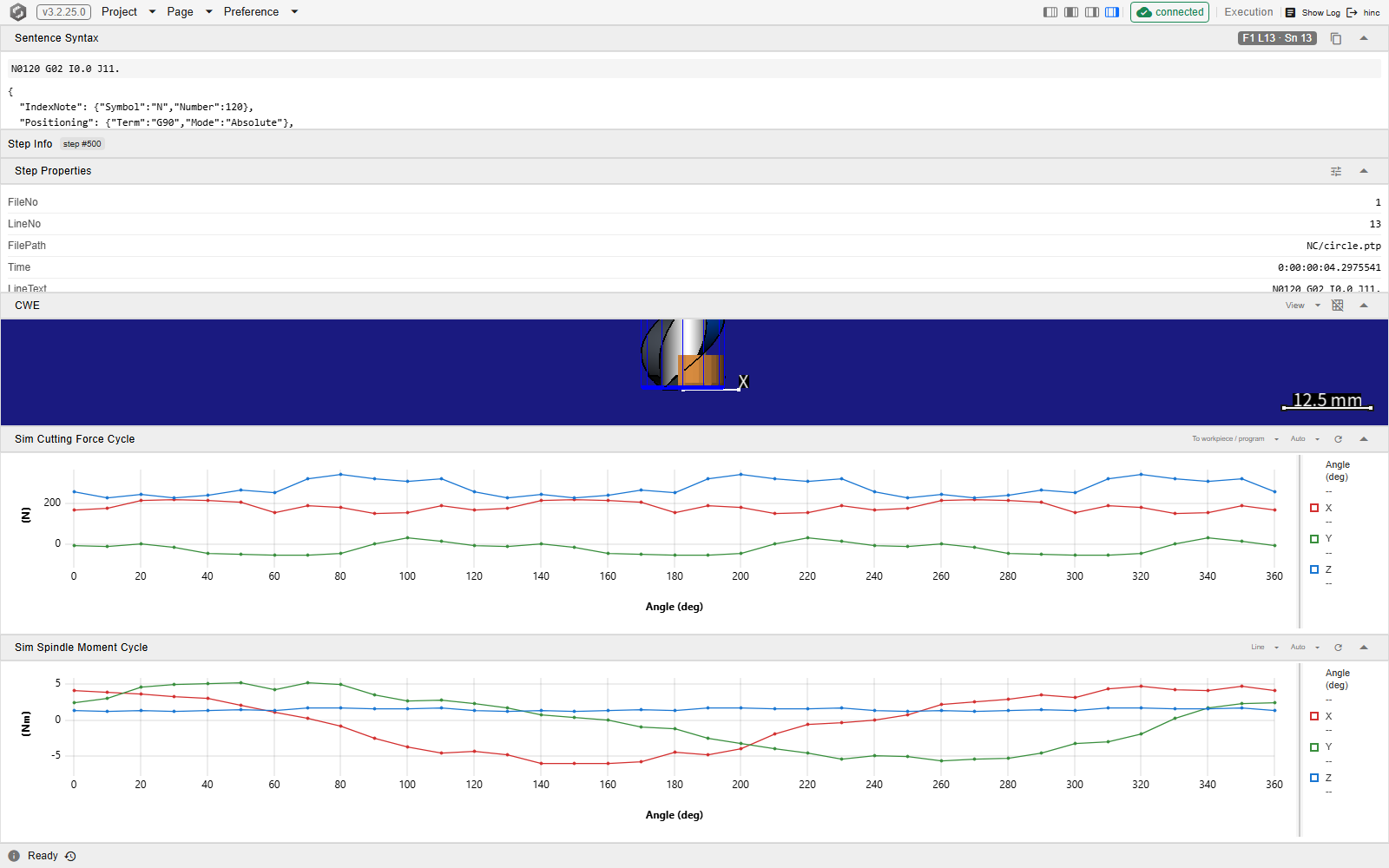The width and height of the screenshot is (1389, 868).
Task: Toggle Z series in spindle moment legend
Action: pos(1314,778)
